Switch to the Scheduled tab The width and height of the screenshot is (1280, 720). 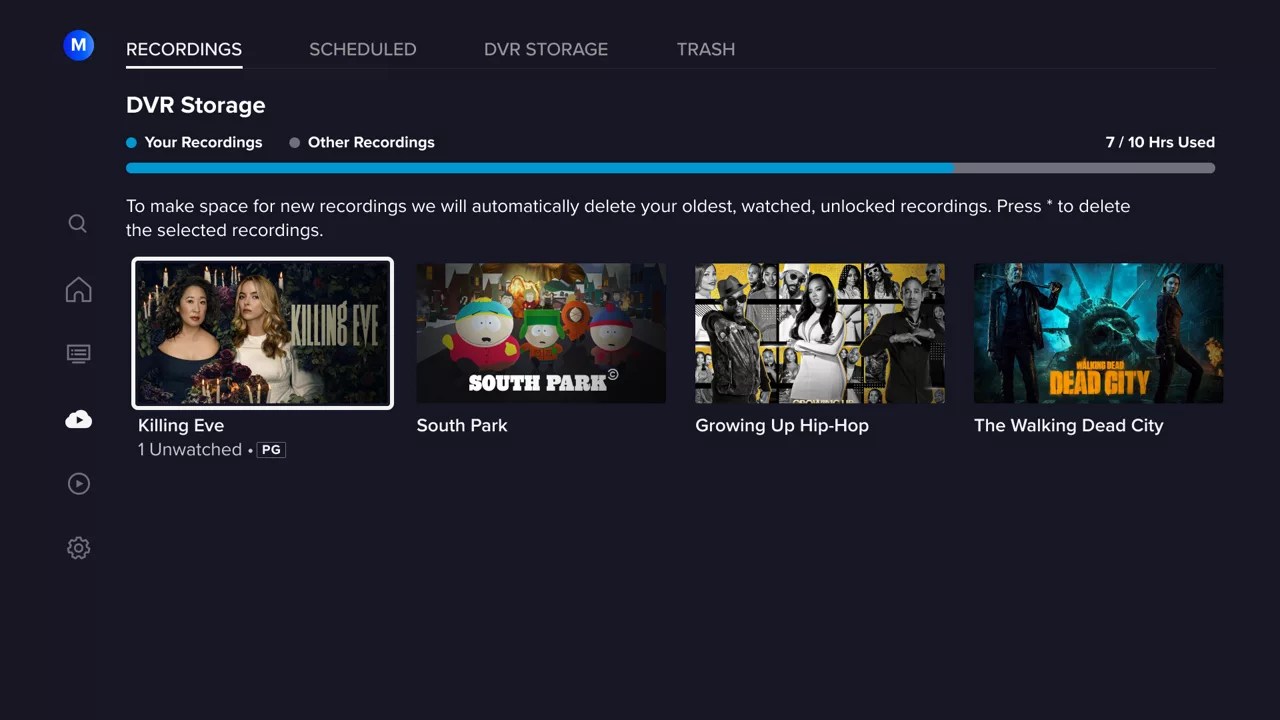(362, 49)
